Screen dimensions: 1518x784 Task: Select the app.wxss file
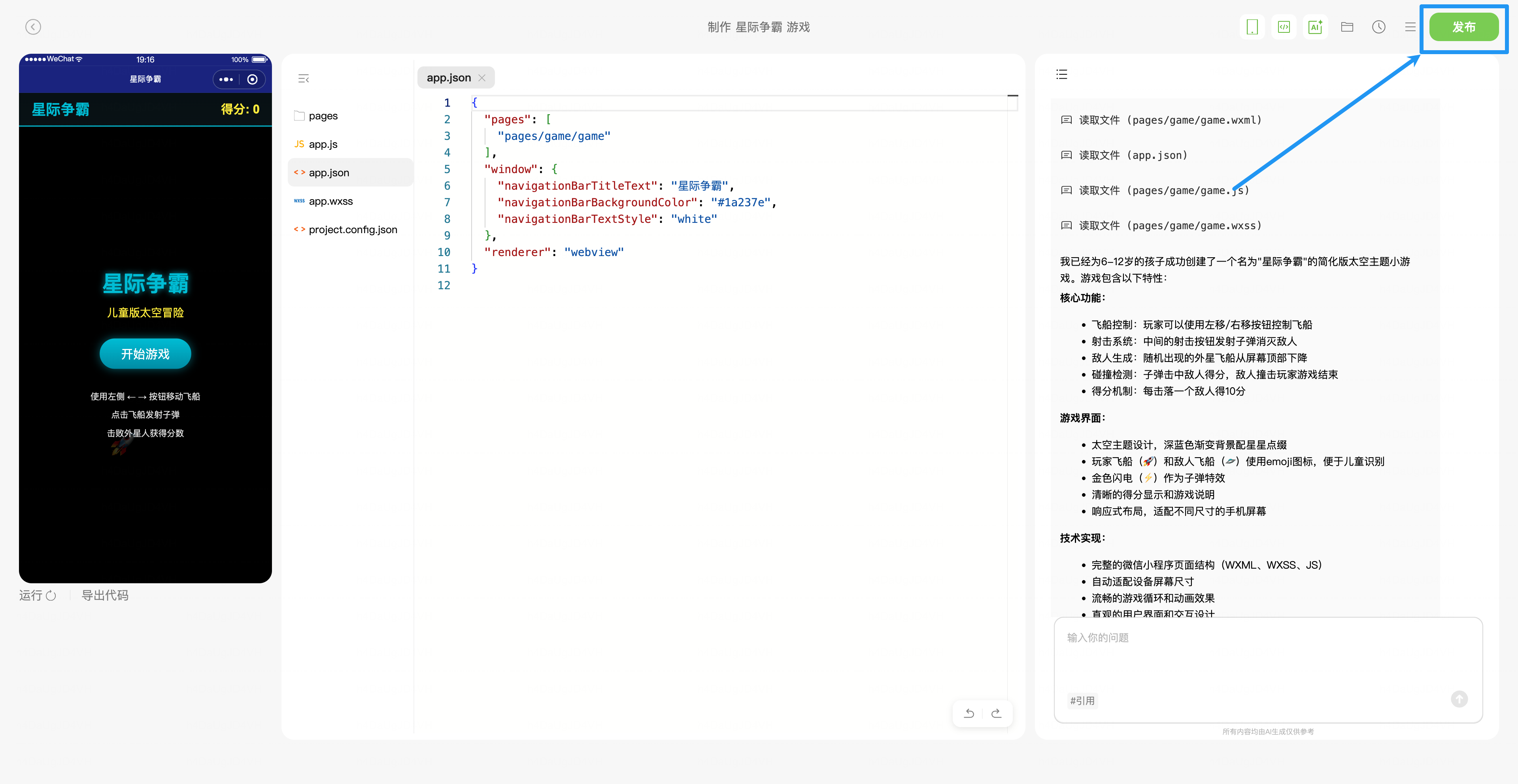(330, 202)
